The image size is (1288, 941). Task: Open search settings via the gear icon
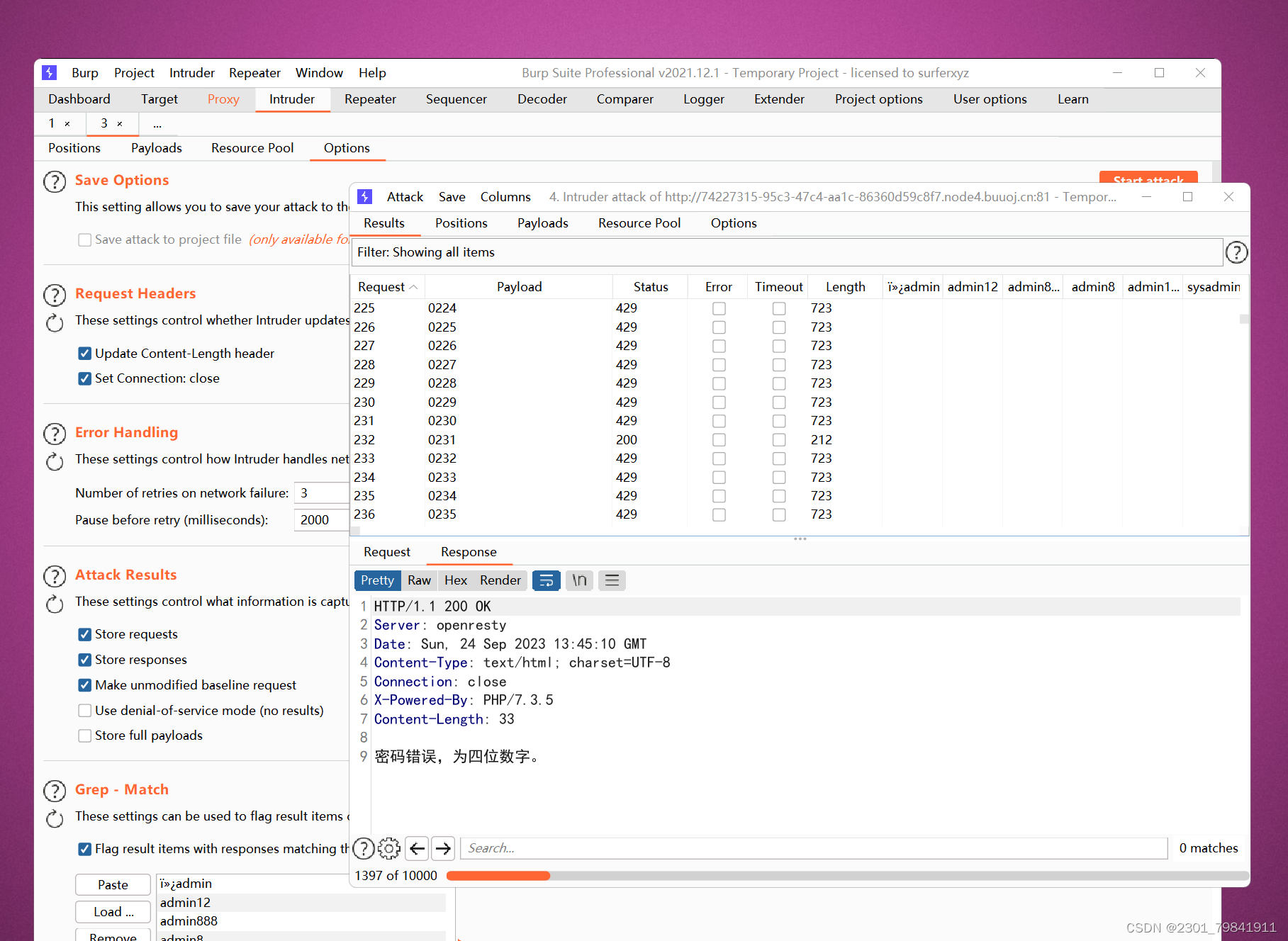(x=388, y=848)
